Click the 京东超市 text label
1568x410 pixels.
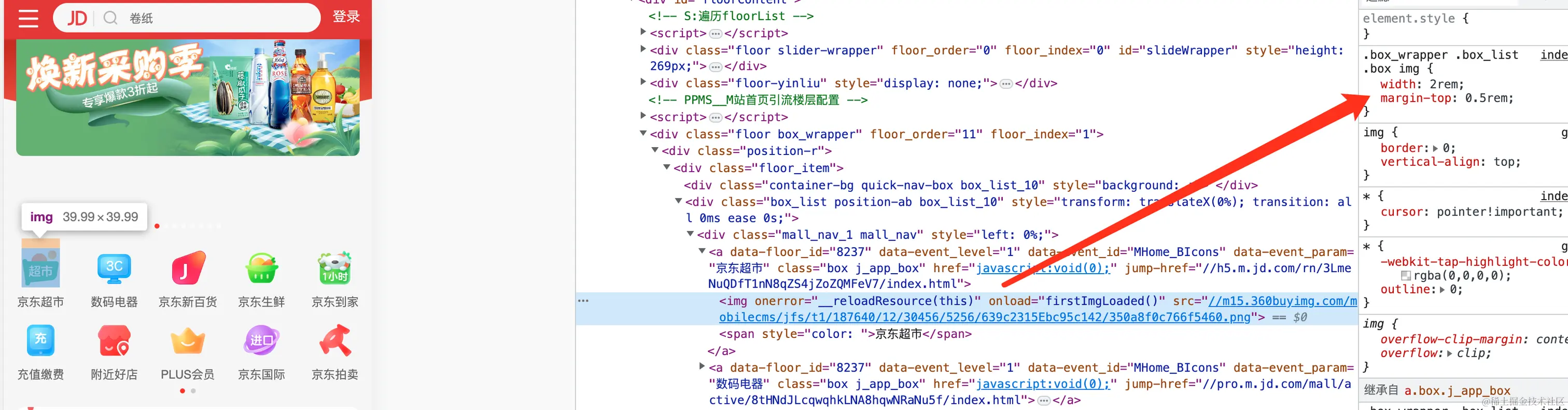click(41, 302)
